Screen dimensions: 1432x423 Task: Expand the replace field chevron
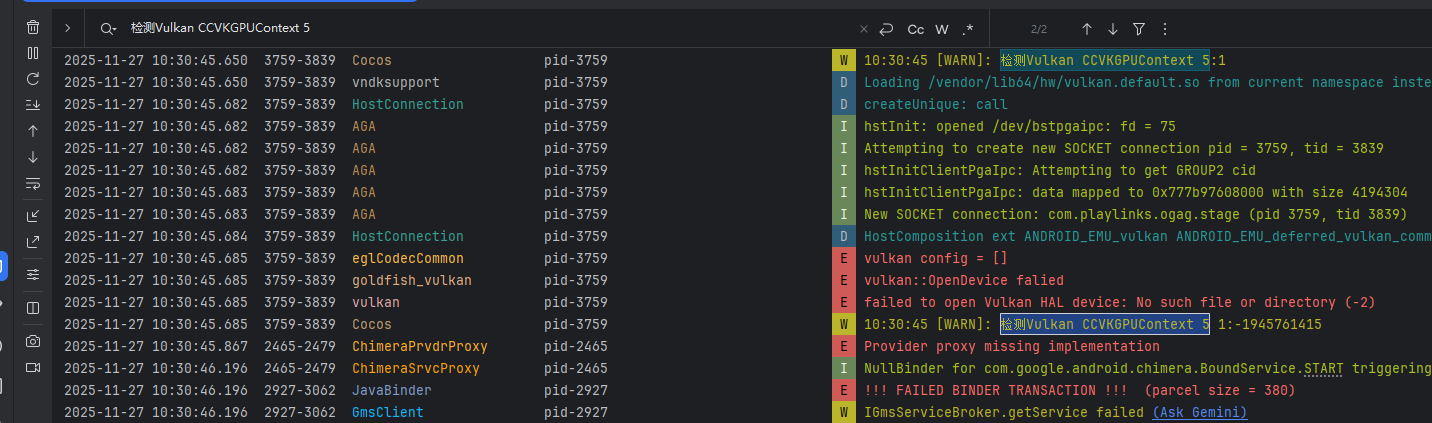tap(67, 29)
